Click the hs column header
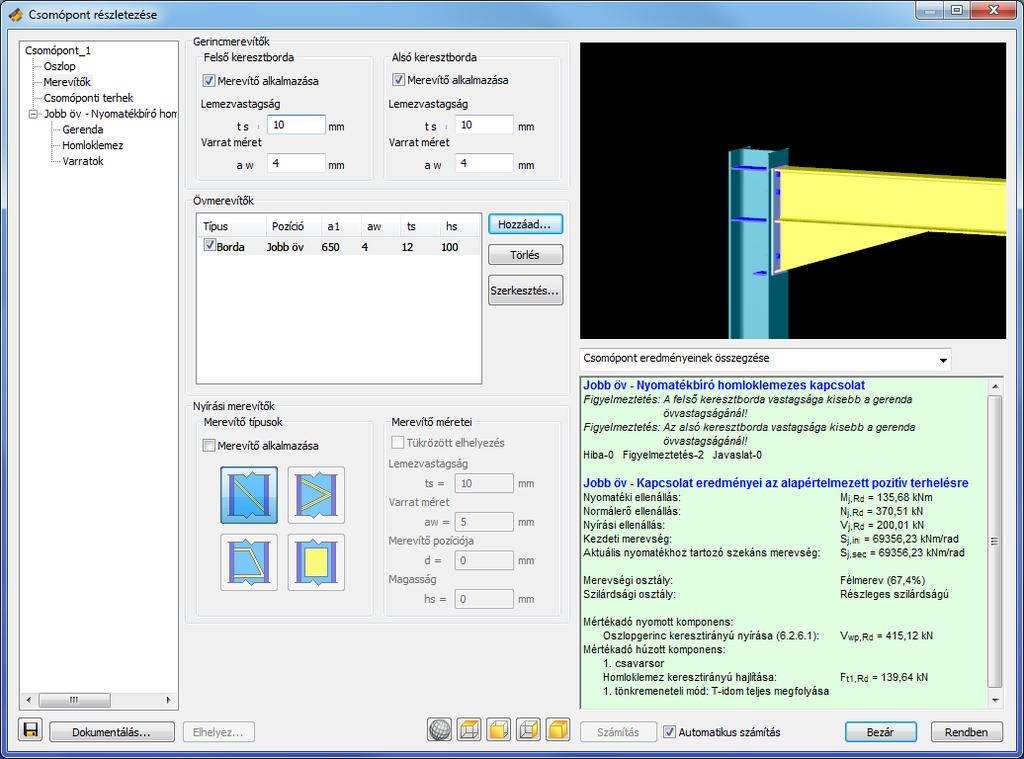The image size is (1024, 759). [451, 226]
